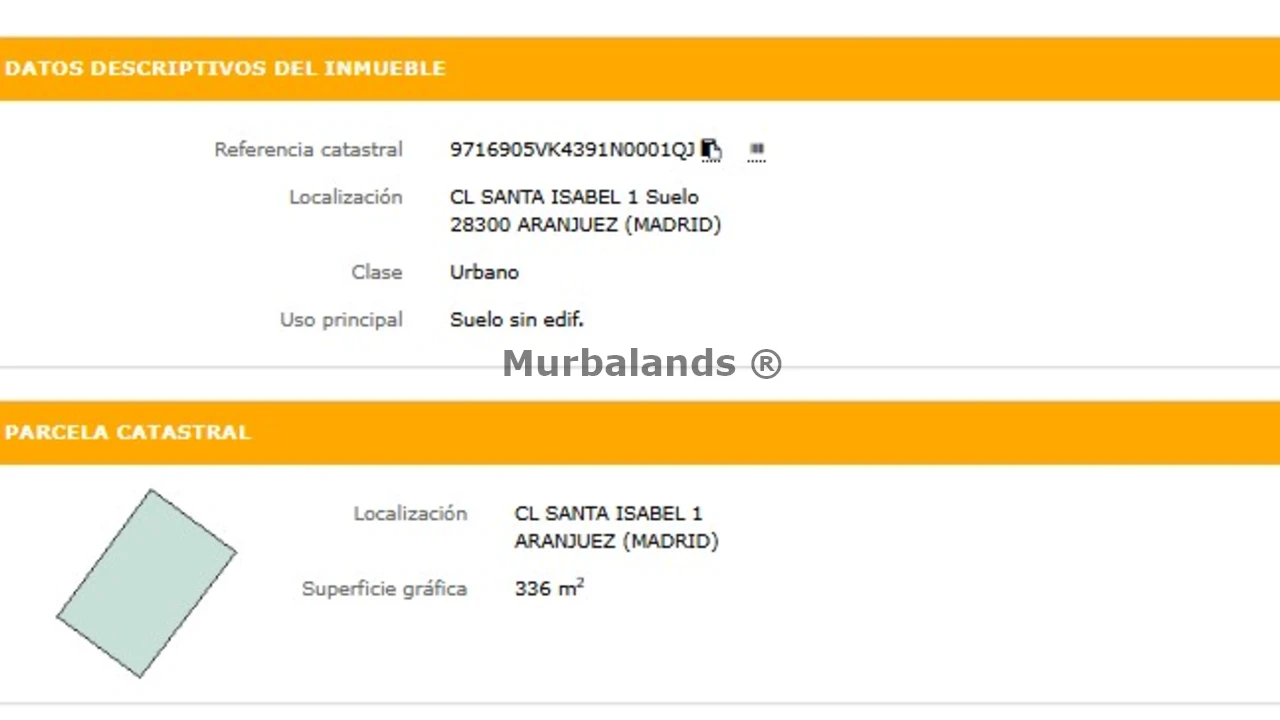Click the PARCELA CATASTRAL section header
The image size is (1280, 720).
127,433
